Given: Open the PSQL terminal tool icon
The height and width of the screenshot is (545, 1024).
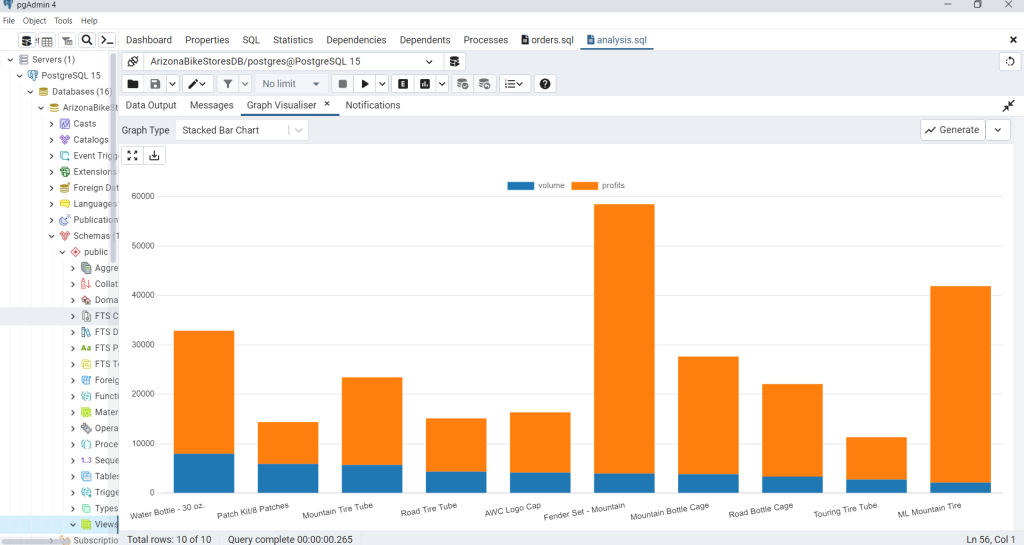Looking at the screenshot, I should tap(107, 40).
